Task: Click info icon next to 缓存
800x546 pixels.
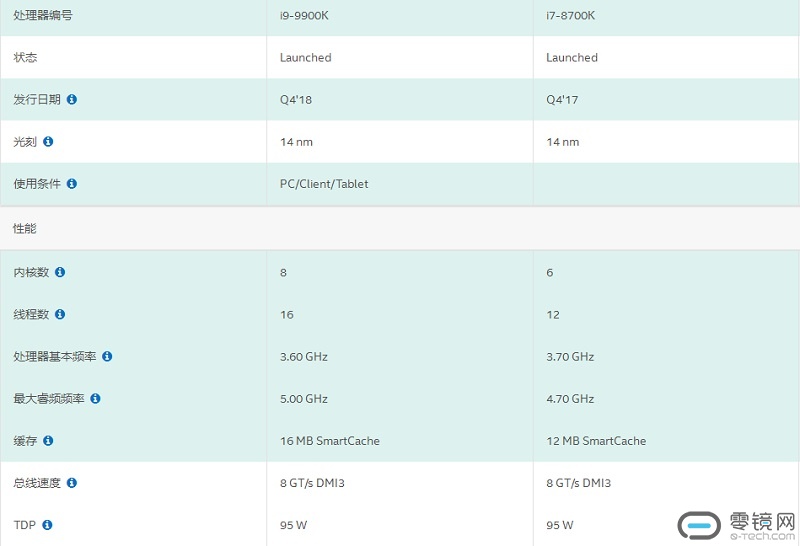Action: click(48, 440)
